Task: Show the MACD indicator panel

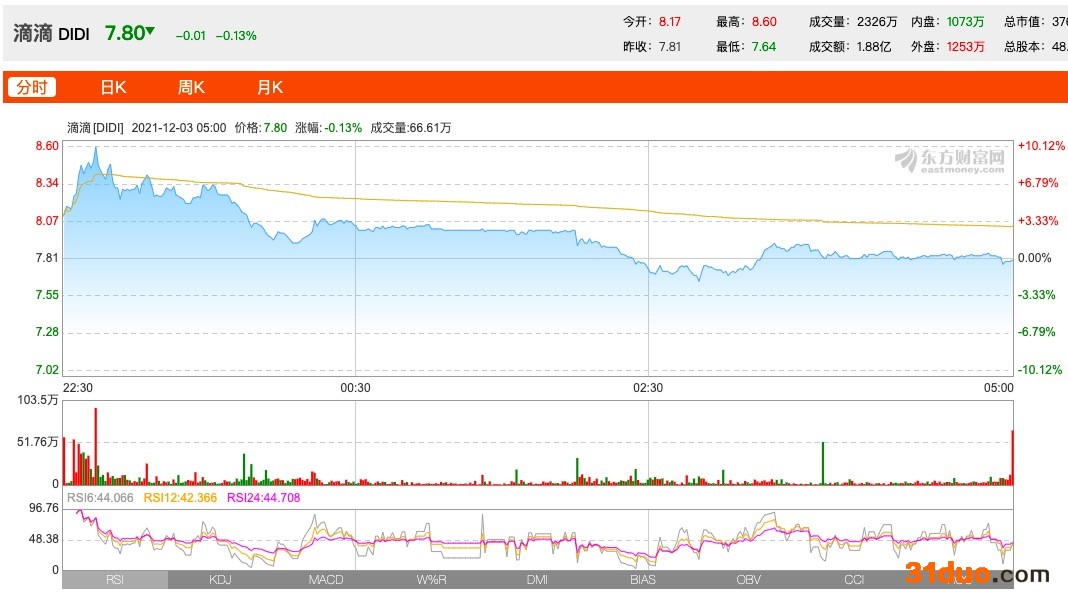Action: click(326, 580)
